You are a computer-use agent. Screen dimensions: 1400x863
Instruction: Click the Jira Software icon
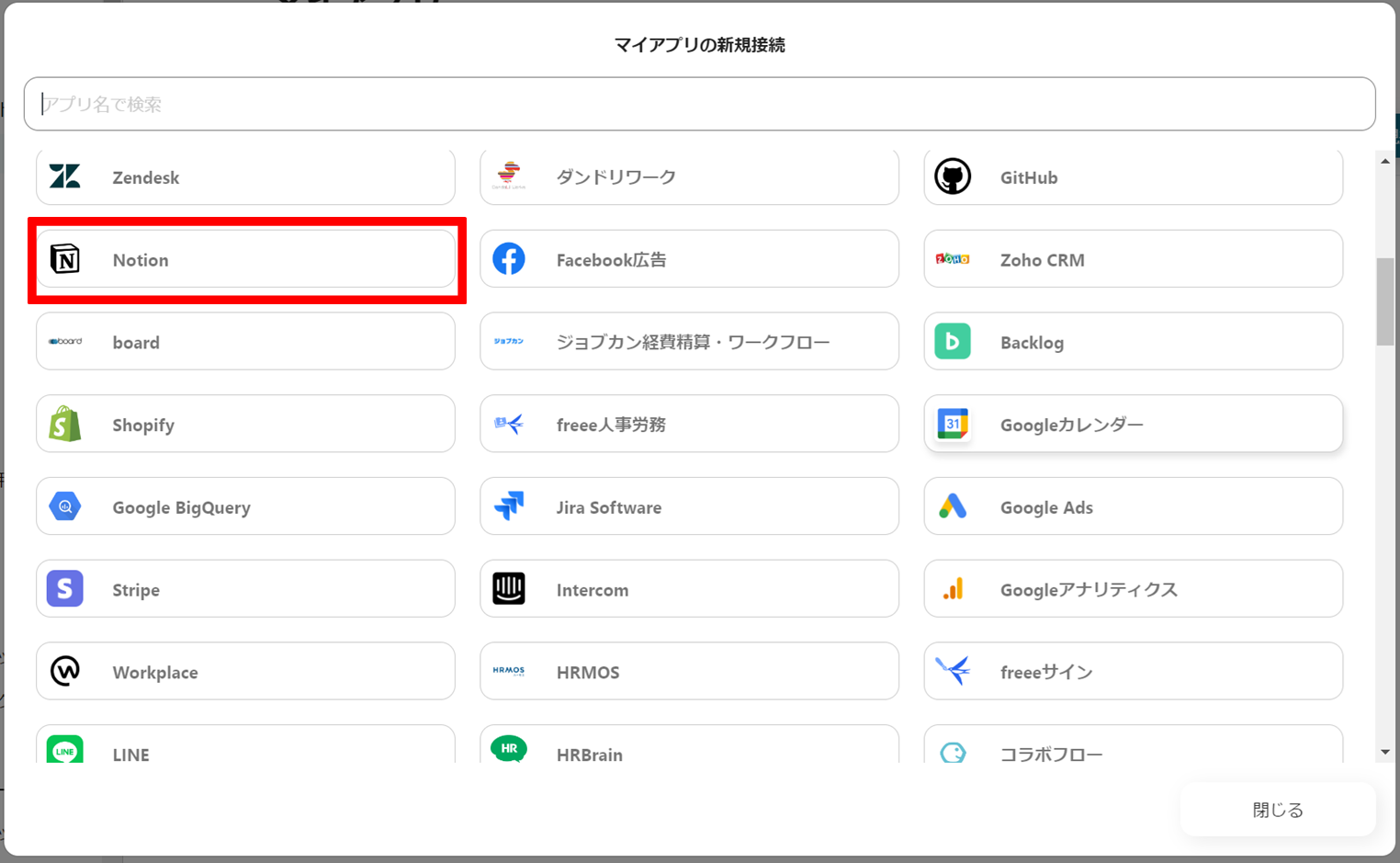509,506
